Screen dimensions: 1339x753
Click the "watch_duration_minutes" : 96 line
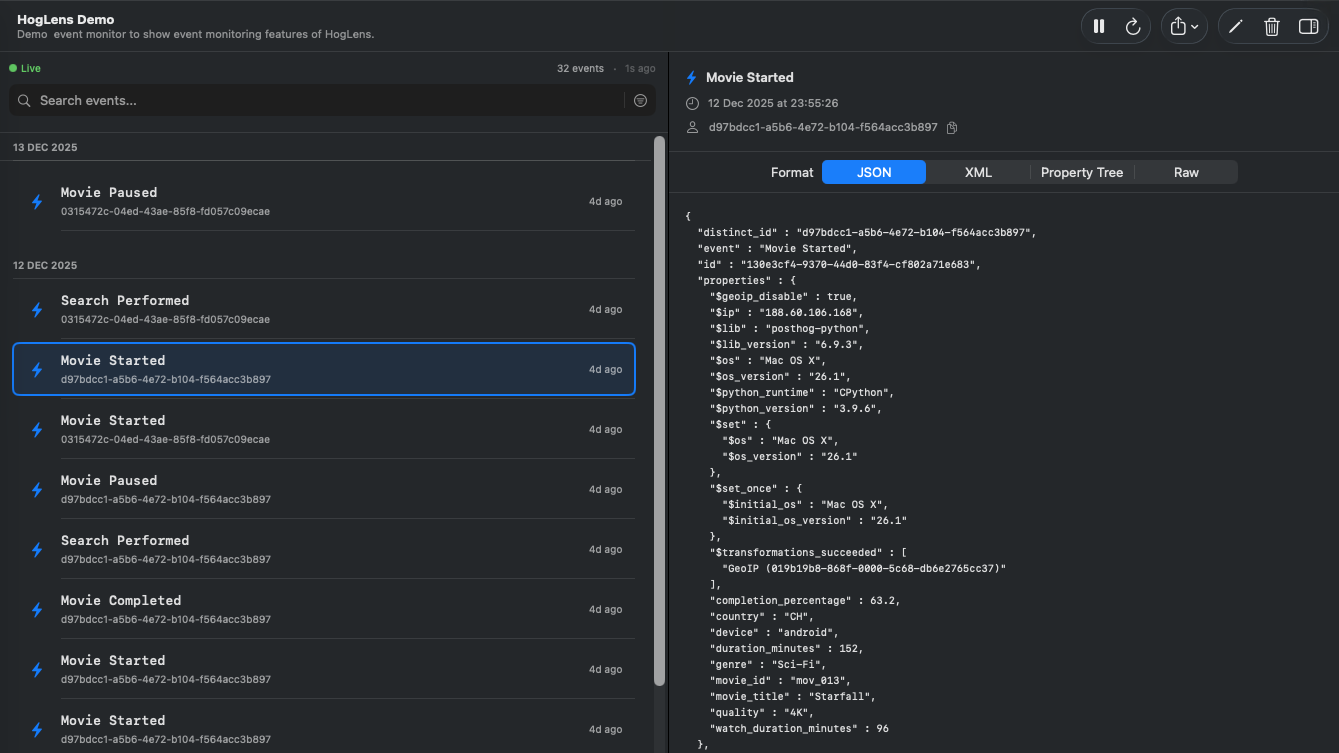(x=799, y=728)
